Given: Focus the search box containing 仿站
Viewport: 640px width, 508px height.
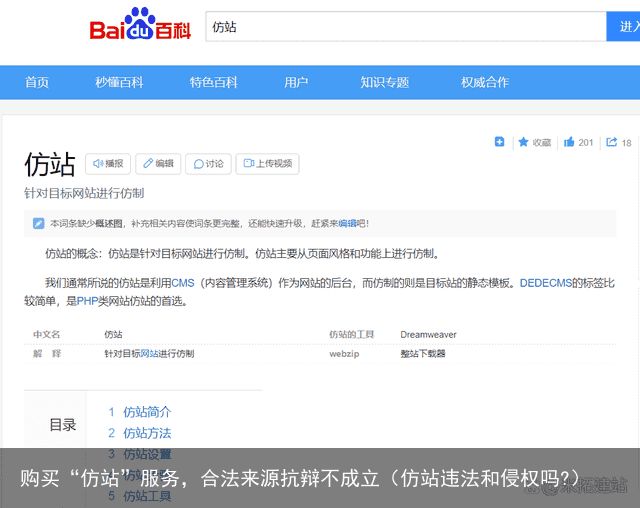Looking at the screenshot, I should (x=406, y=27).
